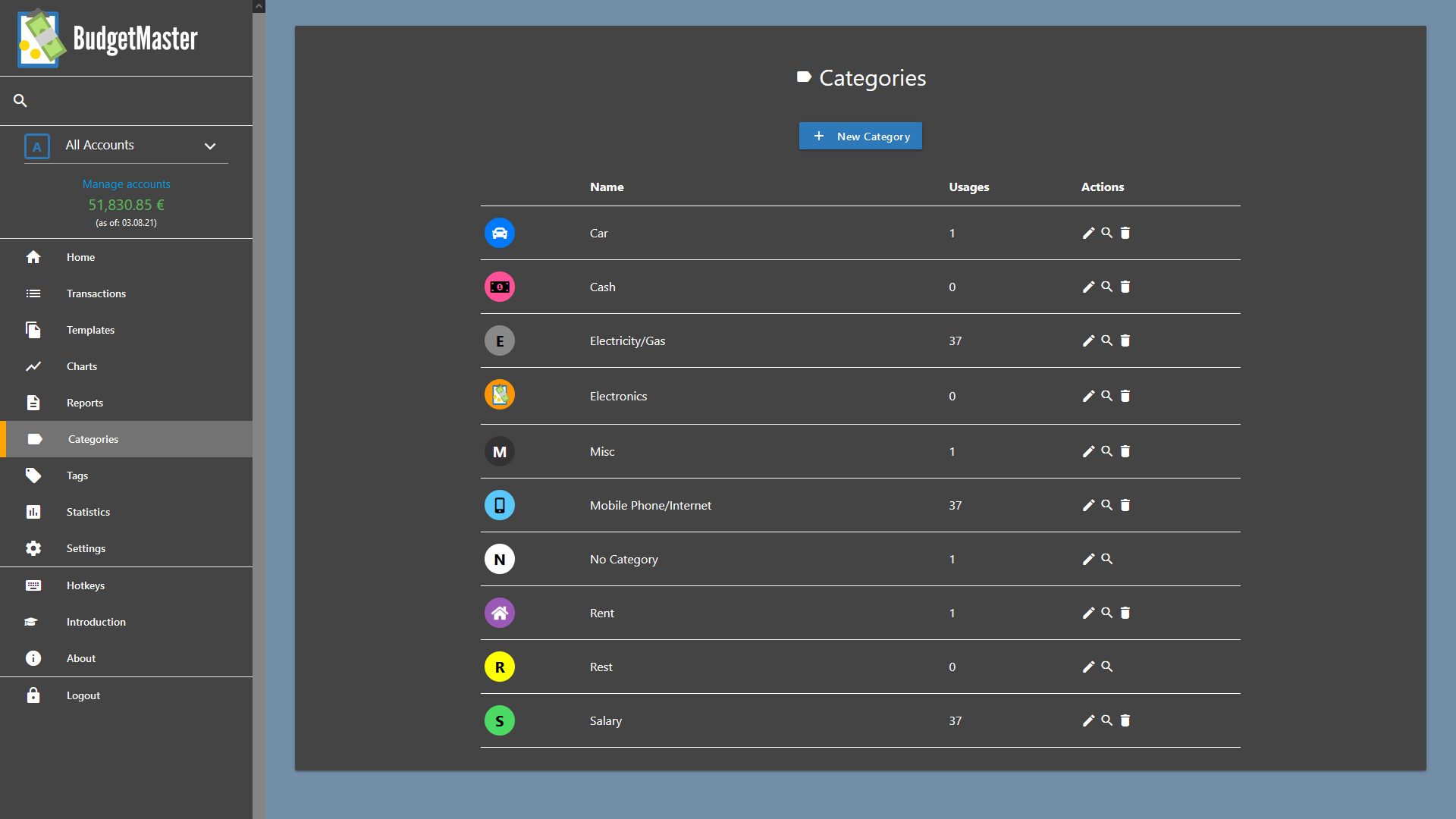This screenshot has width=1456, height=819.
Task: Search transactions for Cash category
Action: click(x=1107, y=287)
